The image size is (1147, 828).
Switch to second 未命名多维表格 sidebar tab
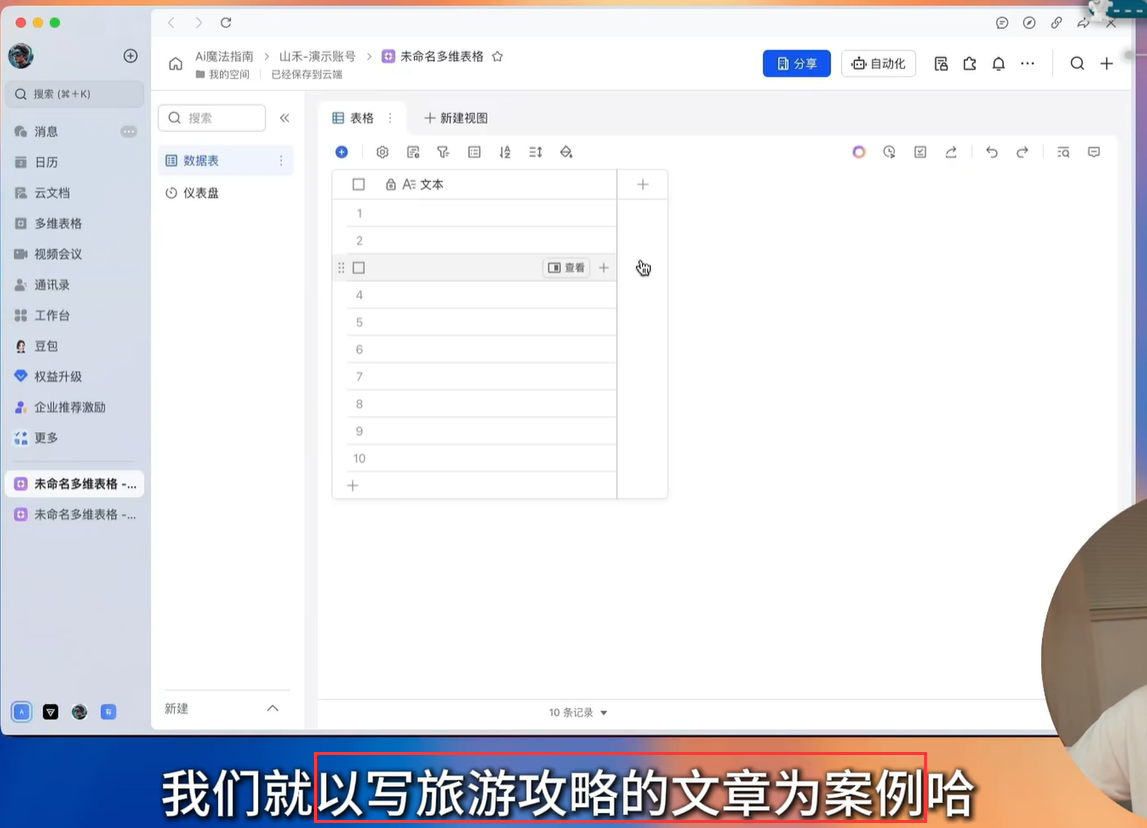(x=75, y=514)
